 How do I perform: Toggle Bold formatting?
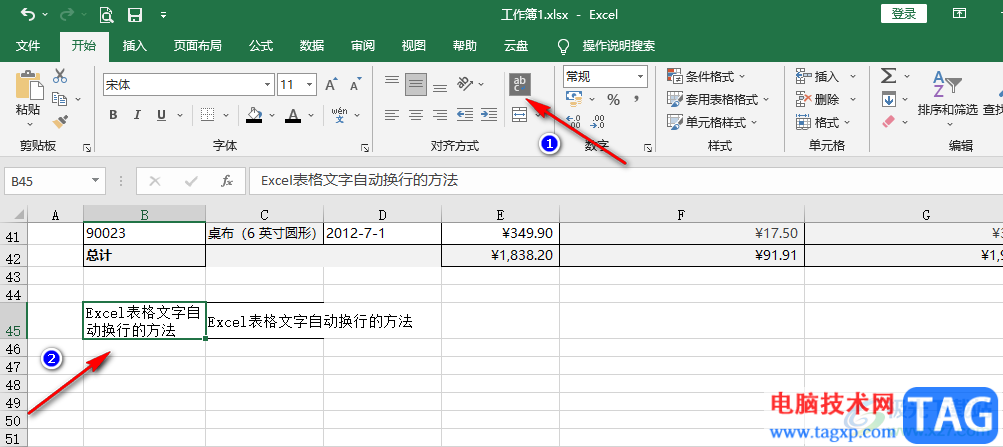(x=113, y=115)
